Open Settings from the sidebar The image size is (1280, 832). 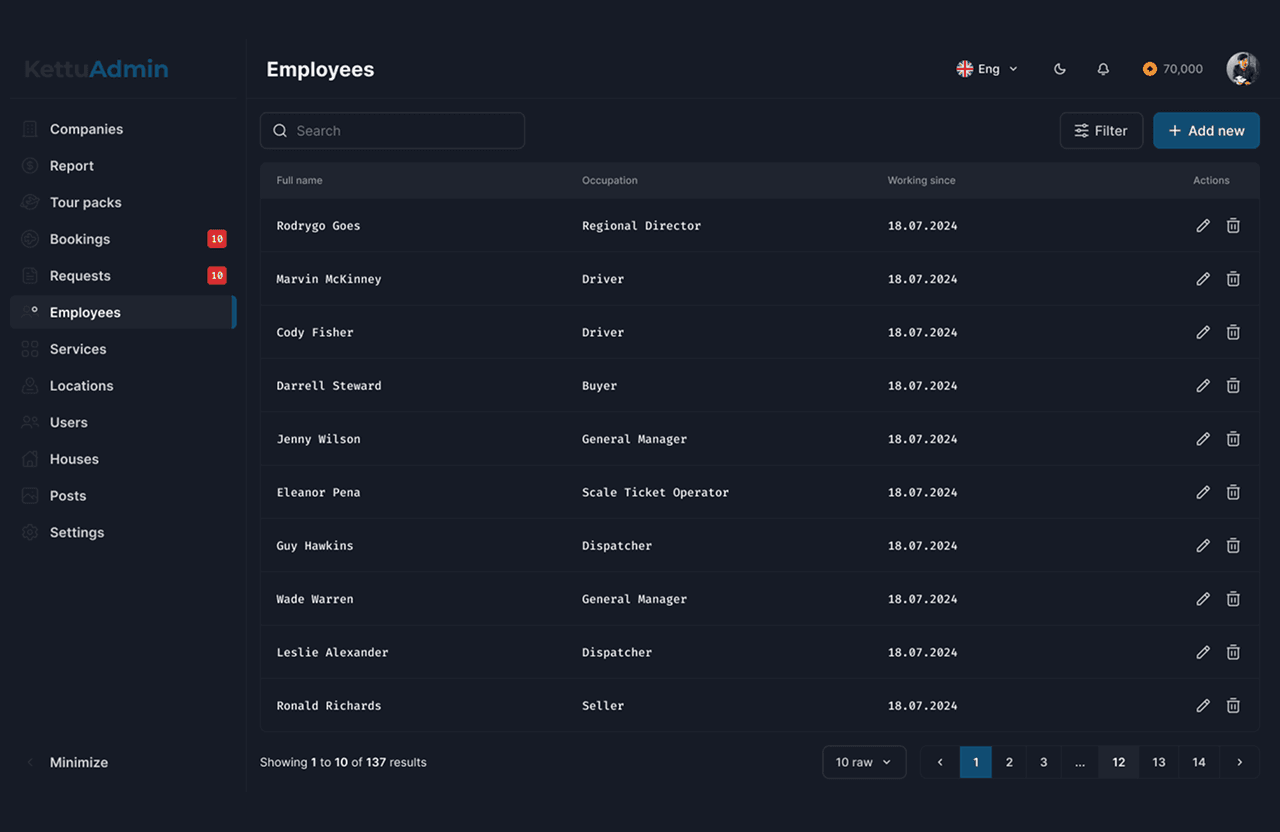(x=77, y=532)
